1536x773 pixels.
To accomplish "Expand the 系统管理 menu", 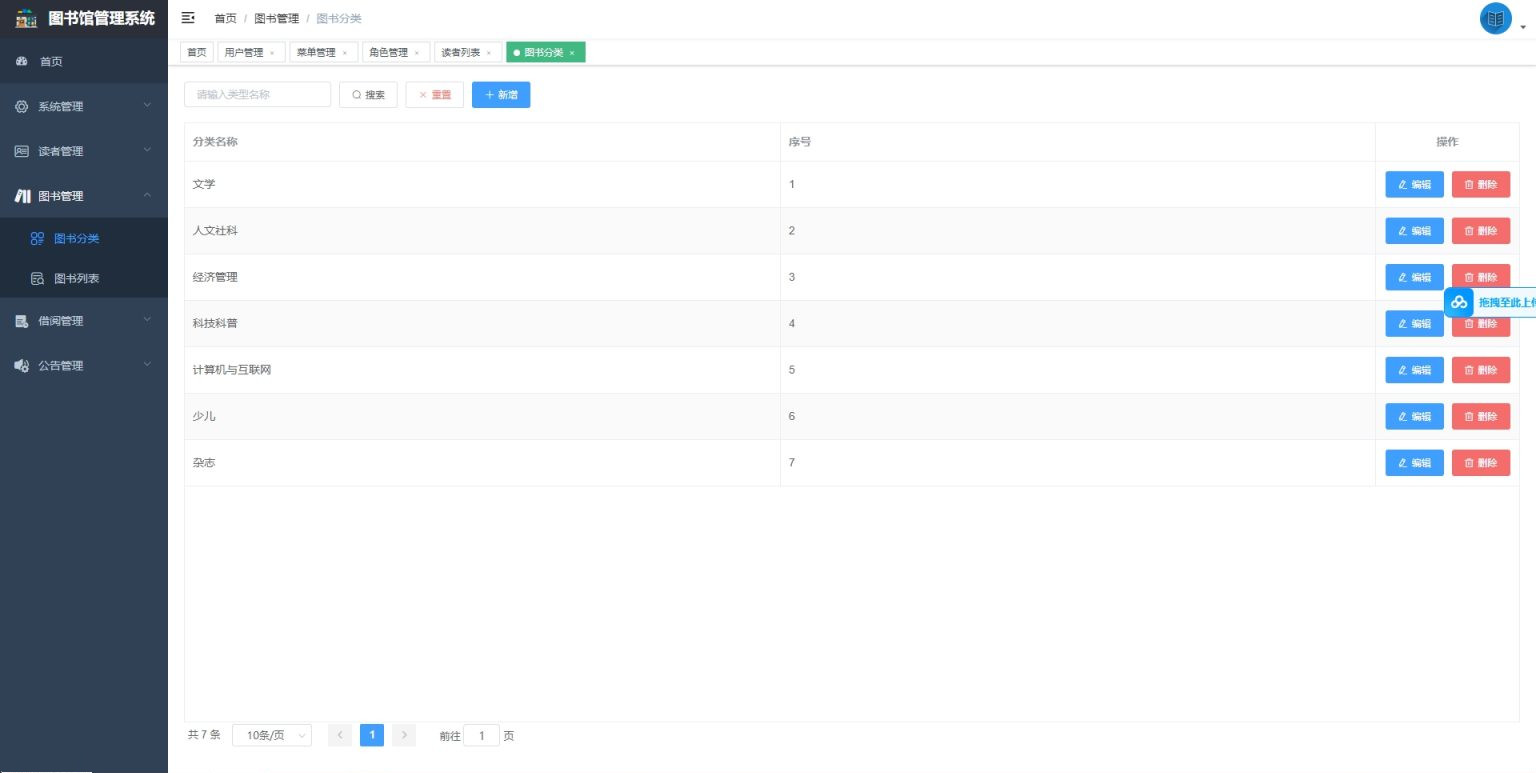I will pos(83,107).
